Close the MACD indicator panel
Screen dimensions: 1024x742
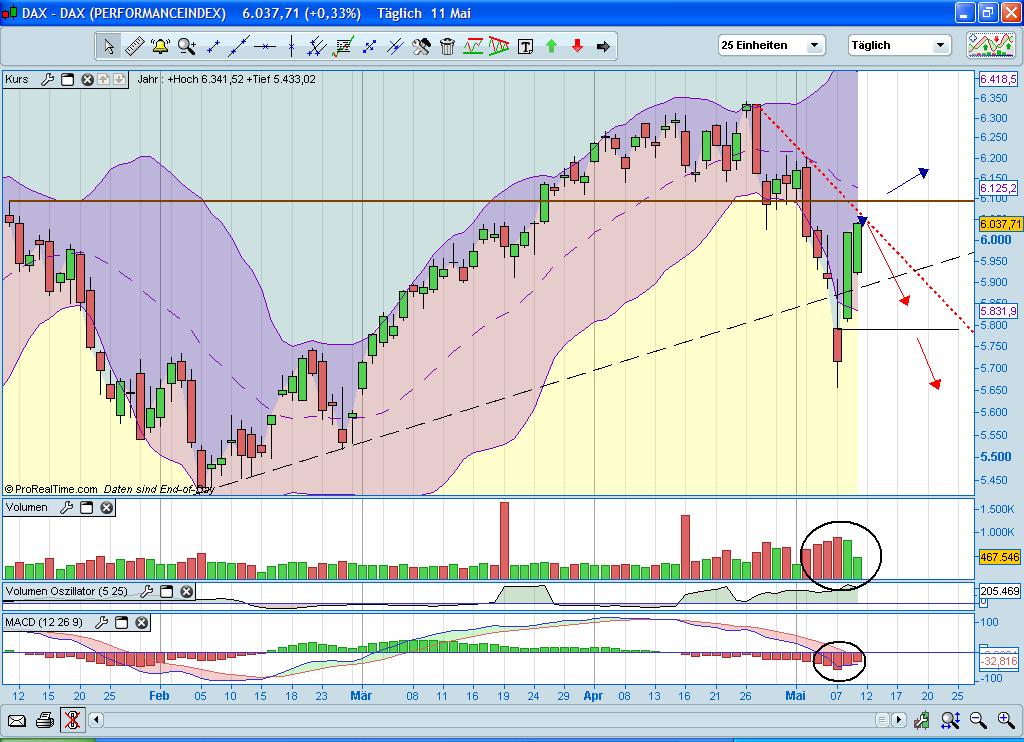(142, 622)
